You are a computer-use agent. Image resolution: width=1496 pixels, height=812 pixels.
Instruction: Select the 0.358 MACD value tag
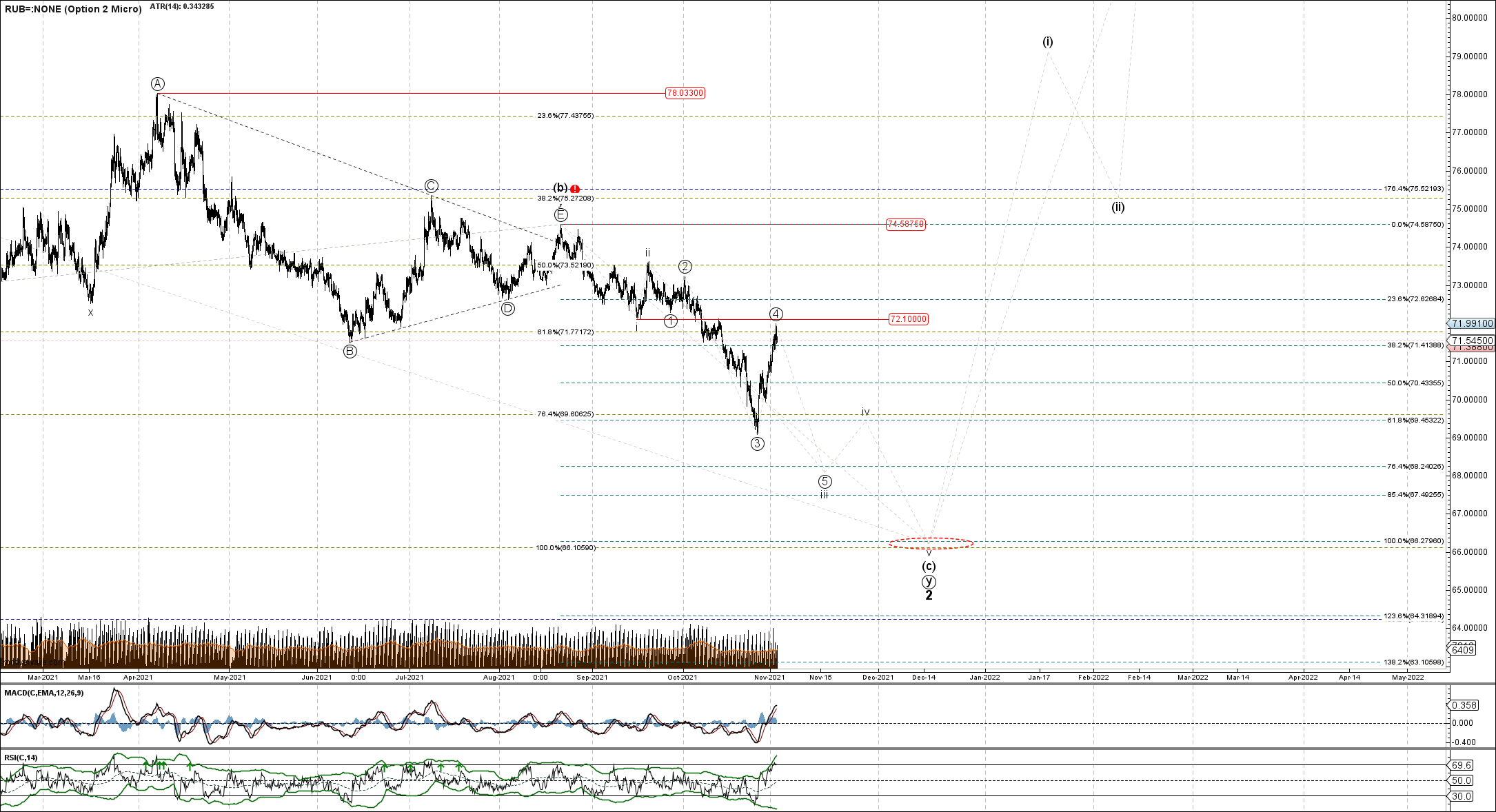pyautogui.click(x=1464, y=705)
